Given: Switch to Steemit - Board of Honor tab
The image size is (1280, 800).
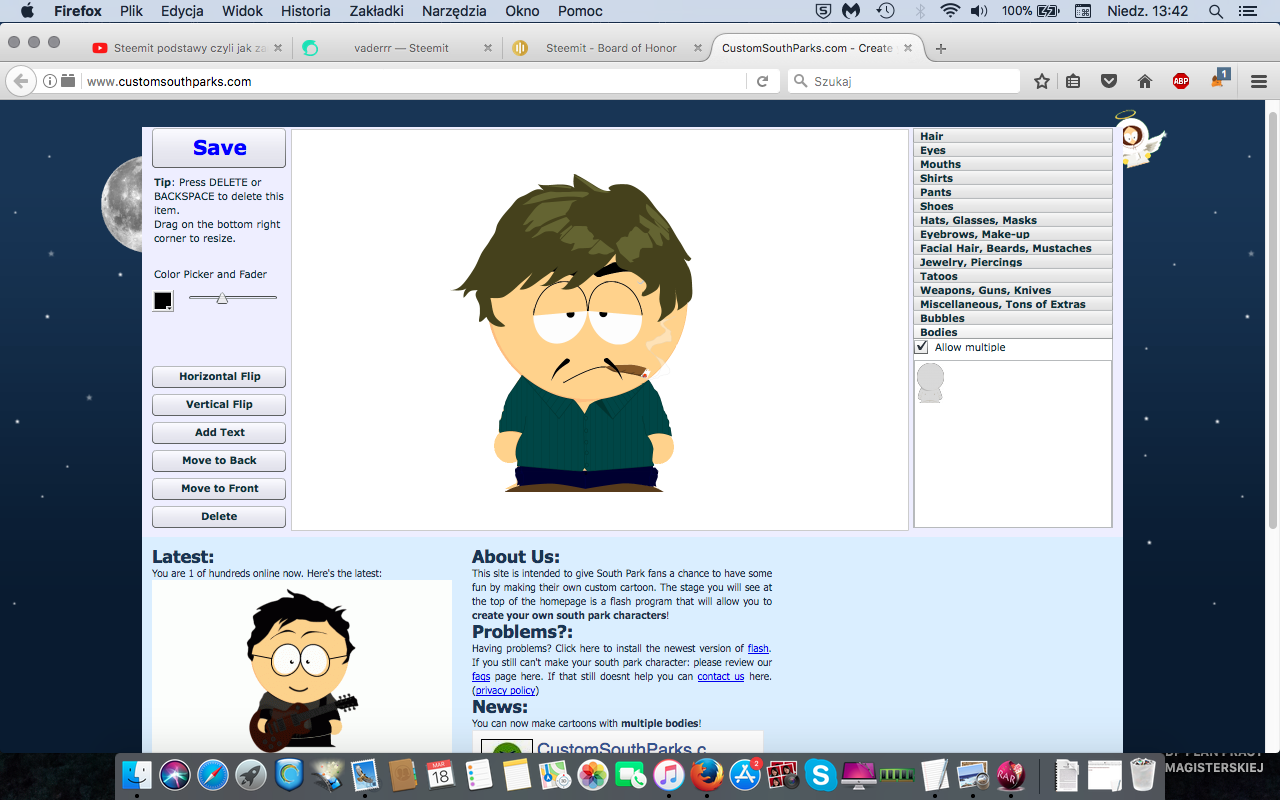Looking at the screenshot, I should 607,48.
